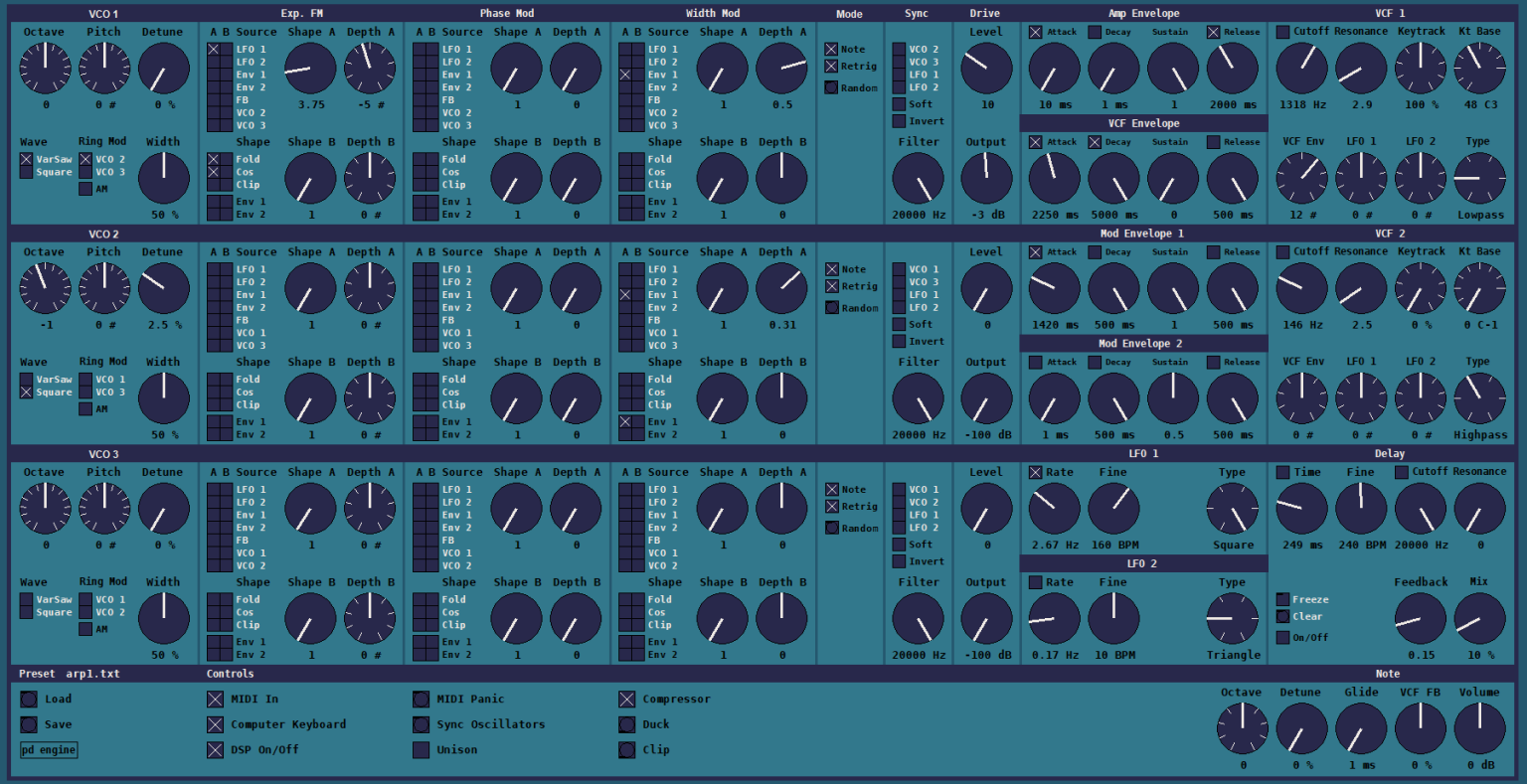Click the 2000 ms release value
Screen dimensions: 1527x784
coord(1232,104)
